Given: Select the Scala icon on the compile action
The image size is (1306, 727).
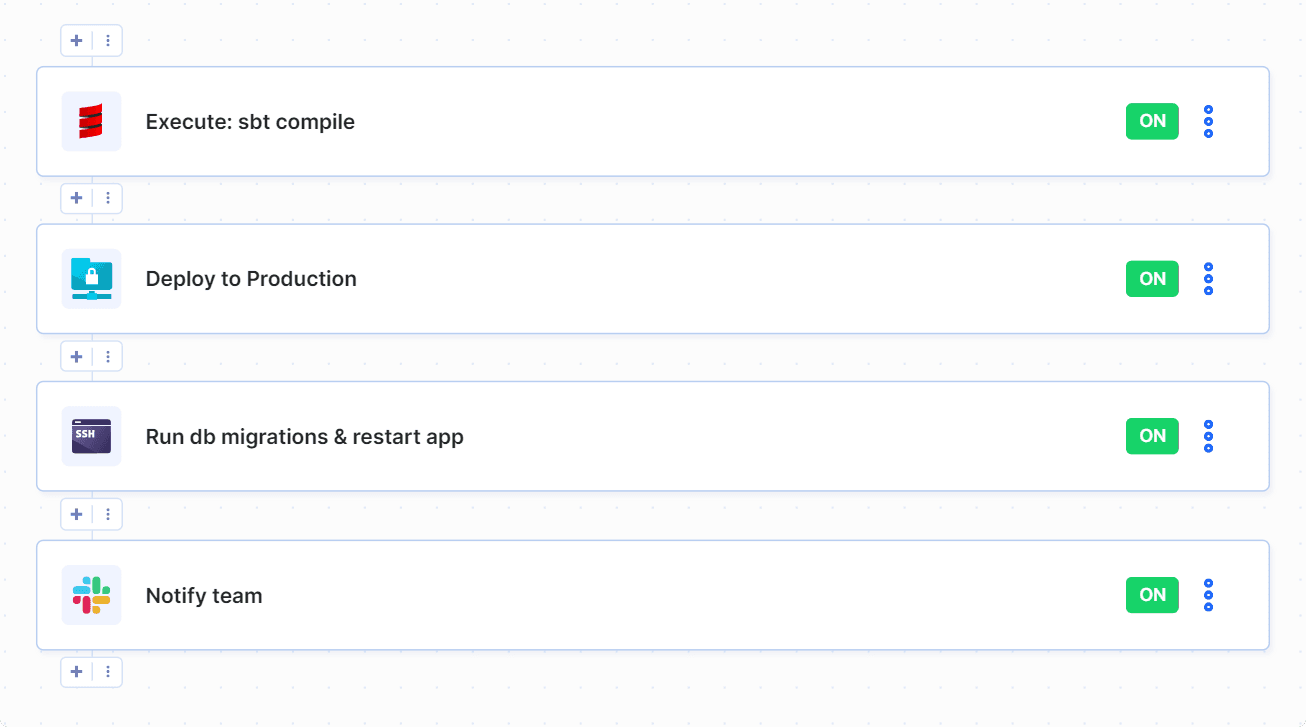Looking at the screenshot, I should (x=91, y=121).
